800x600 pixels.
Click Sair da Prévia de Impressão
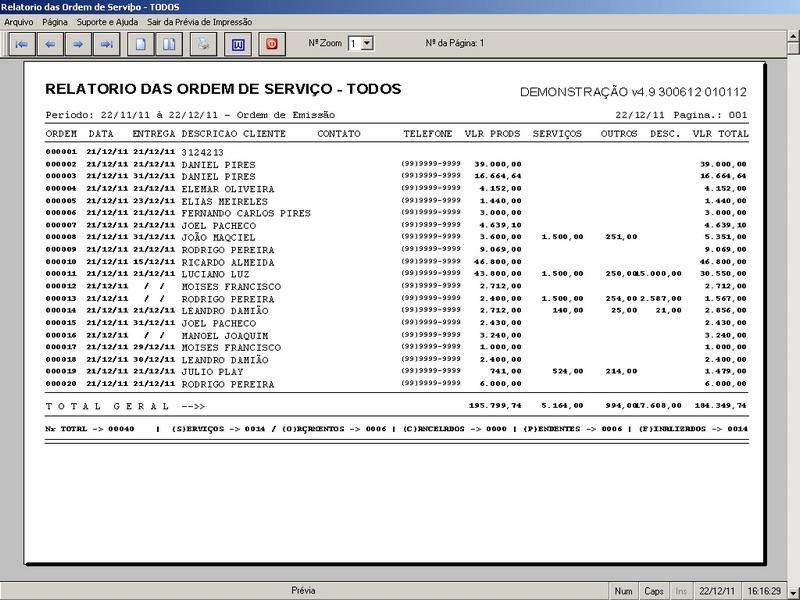(x=199, y=22)
